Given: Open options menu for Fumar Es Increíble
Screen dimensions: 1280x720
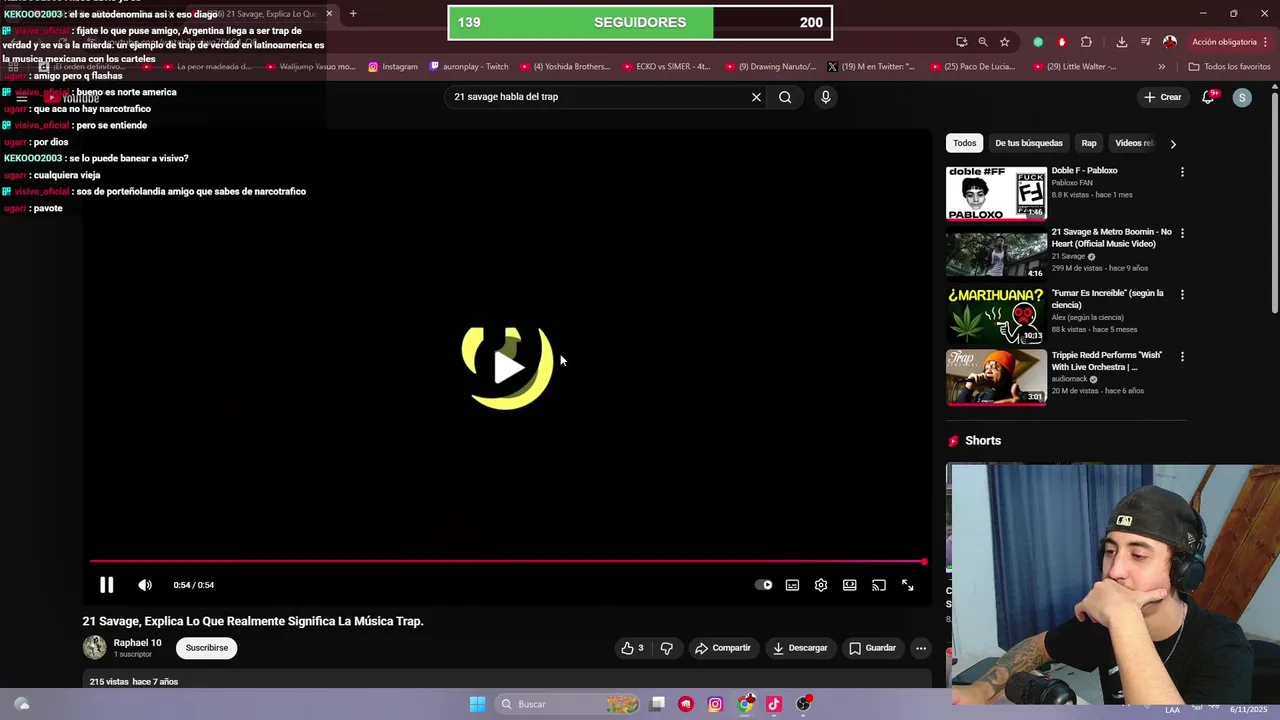Looking at the screenshot, I should [x=1182, y=295].
